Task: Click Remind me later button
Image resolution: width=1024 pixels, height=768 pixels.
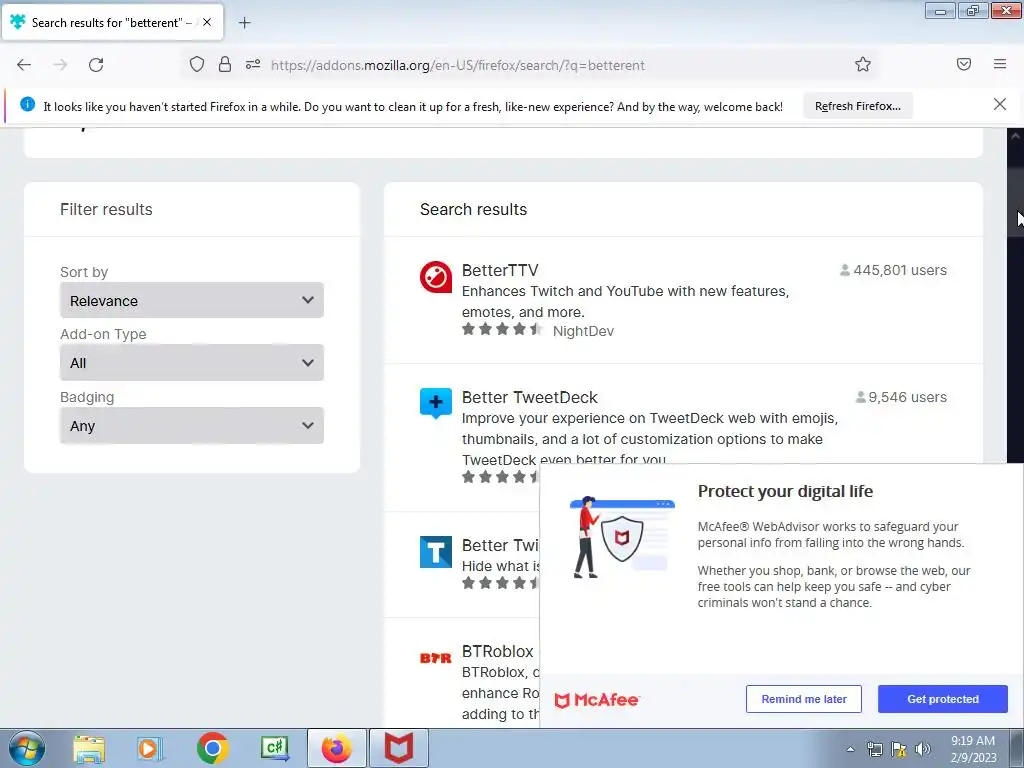Action: [x=804, y=699]
